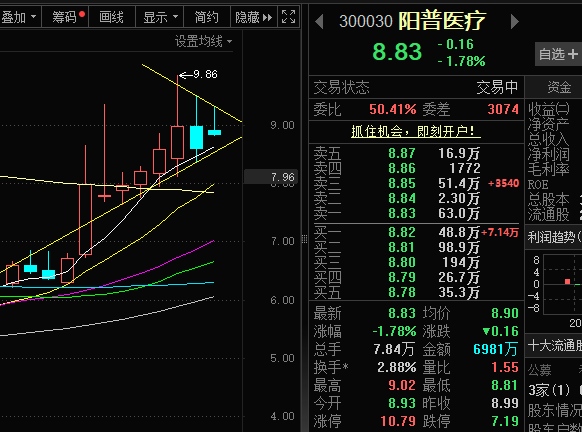Click the red dot on 筹码 button

(x=82, y=14)
